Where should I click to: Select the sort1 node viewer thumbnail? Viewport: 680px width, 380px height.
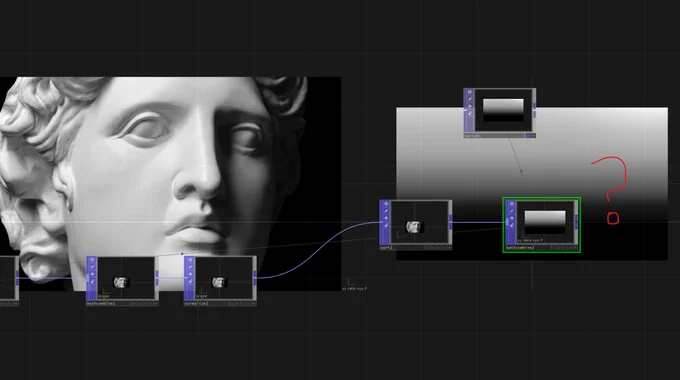point(419,222)
